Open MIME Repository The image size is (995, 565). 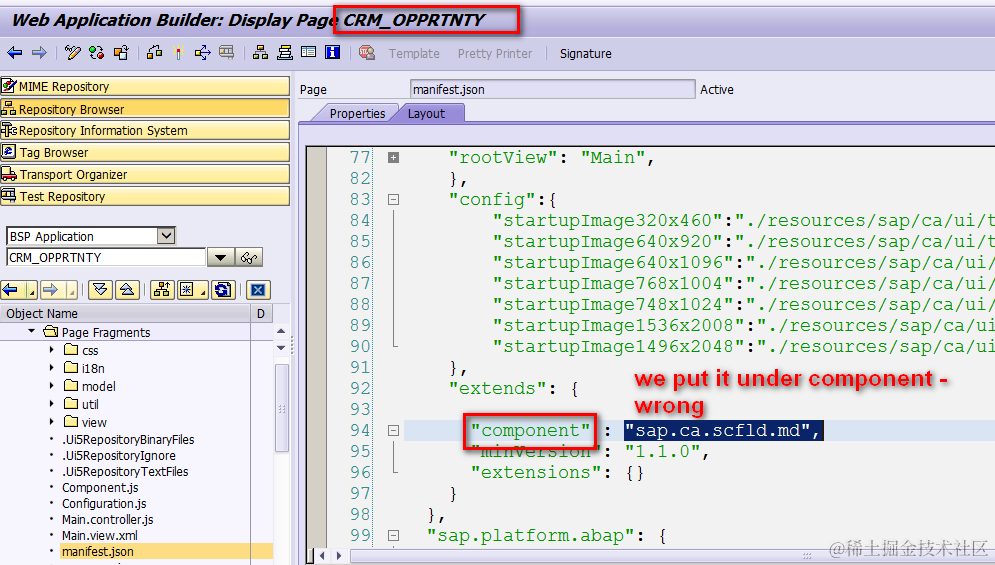pyautogui.click(x=145, y=86)
